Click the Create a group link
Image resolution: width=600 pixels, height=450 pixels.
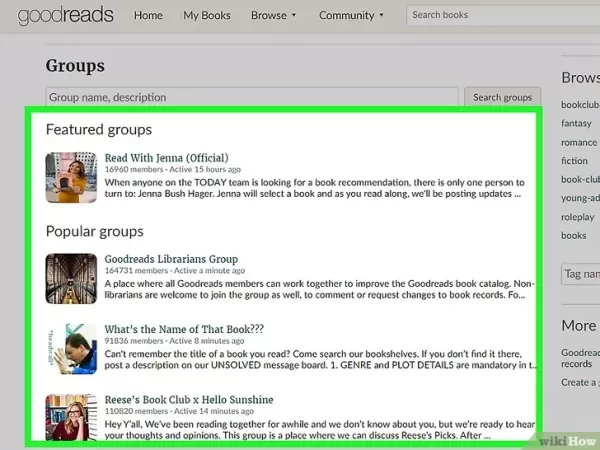580,382
